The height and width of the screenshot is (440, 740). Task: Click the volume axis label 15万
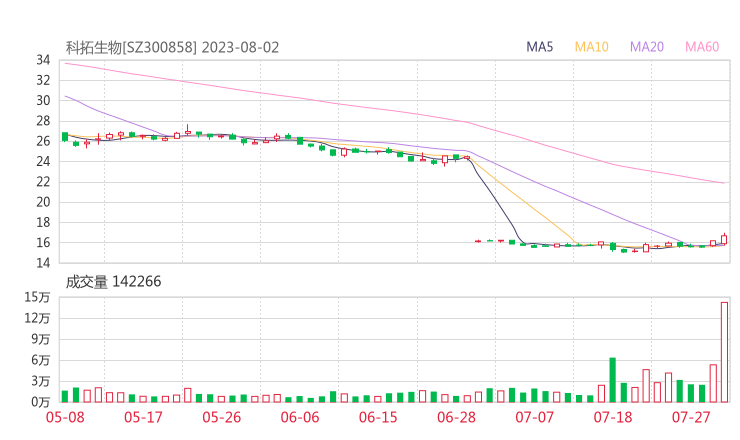coord(37,297)
